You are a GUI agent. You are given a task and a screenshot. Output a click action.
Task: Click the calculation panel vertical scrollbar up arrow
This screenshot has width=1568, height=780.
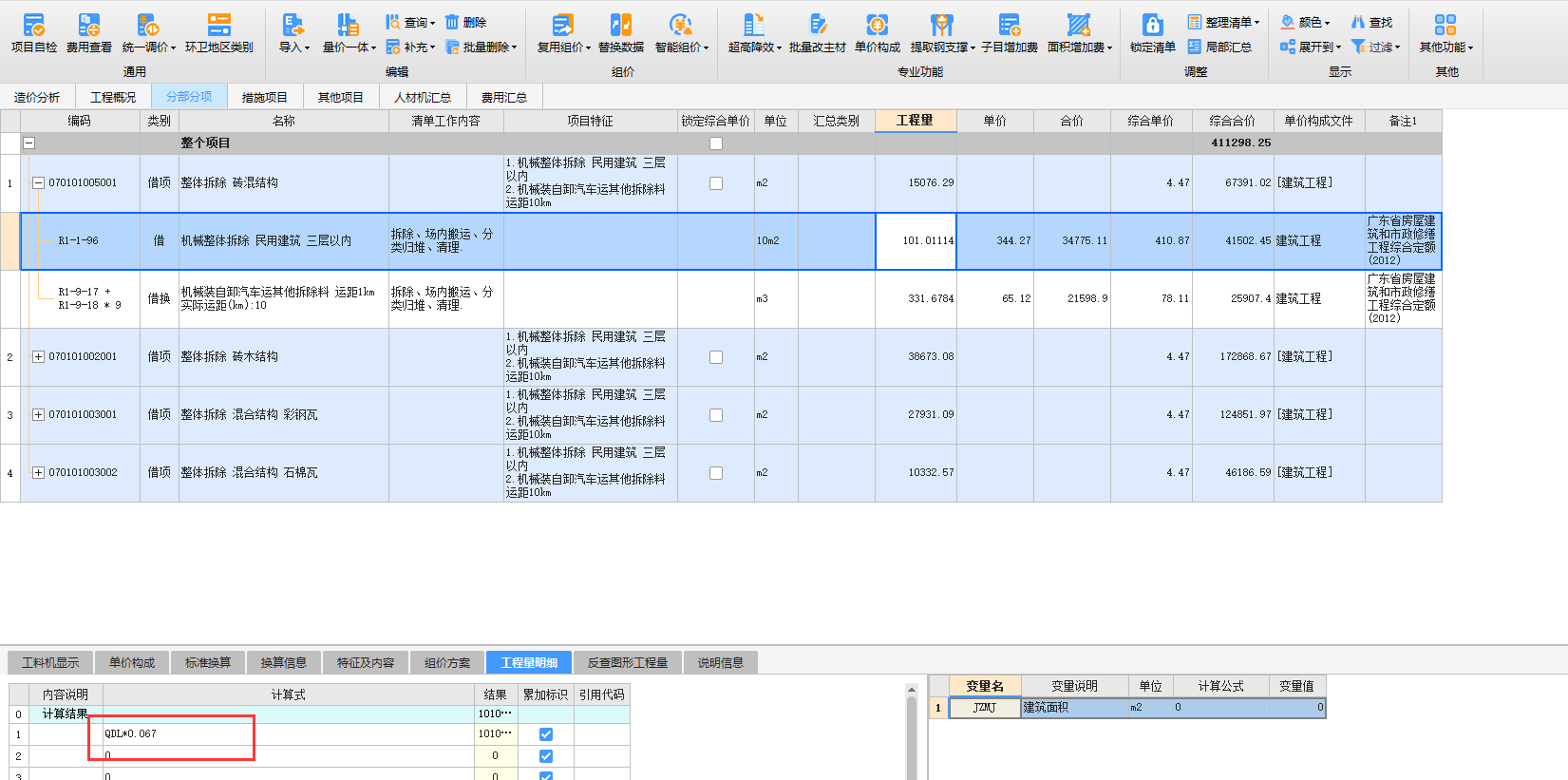[x=912, y=691]
